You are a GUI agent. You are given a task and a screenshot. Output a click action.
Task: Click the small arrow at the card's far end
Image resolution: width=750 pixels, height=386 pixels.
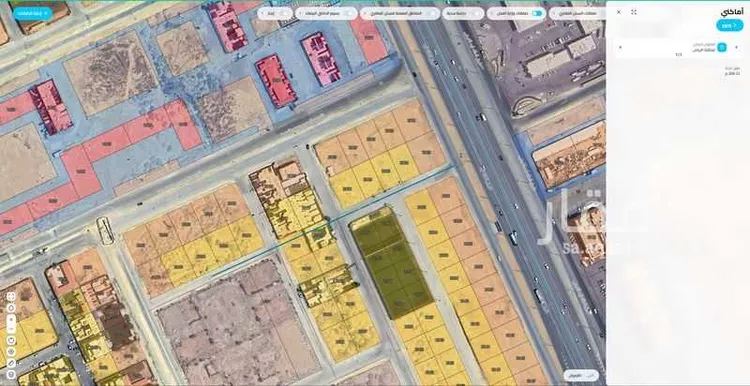pyautogui.click(x=620, y=47)
